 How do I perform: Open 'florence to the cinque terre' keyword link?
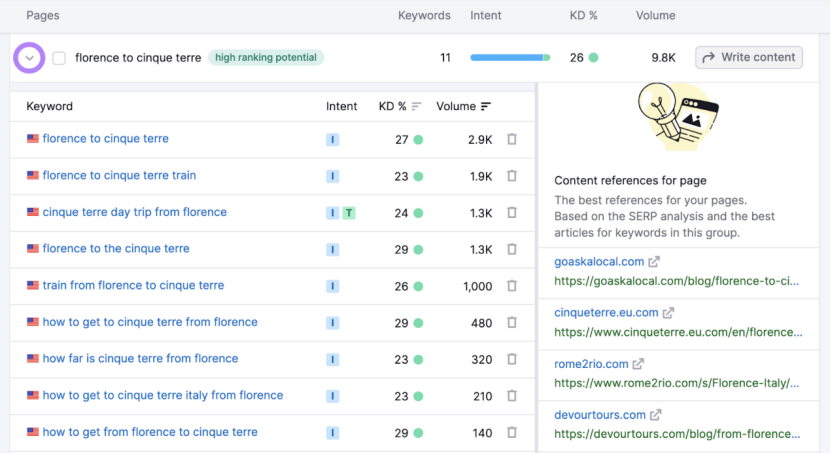point(116,249)
